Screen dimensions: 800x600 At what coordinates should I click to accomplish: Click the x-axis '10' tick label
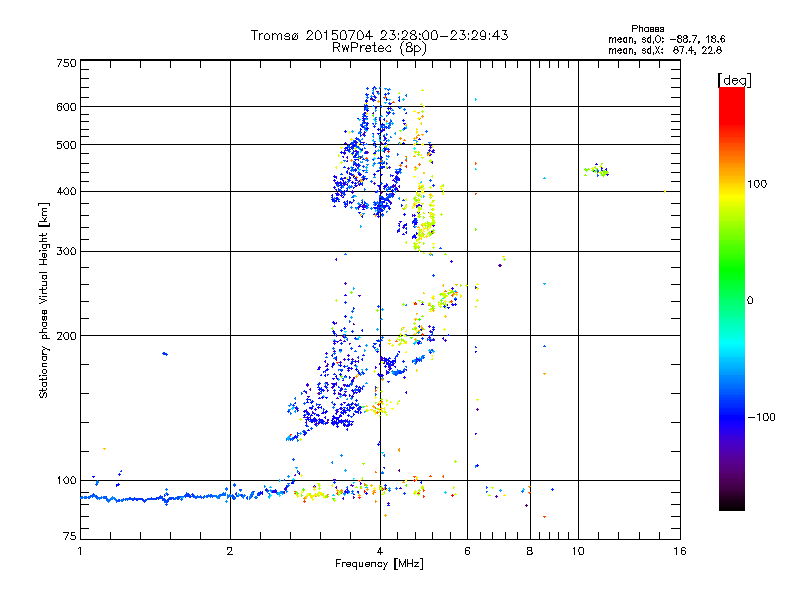tap(578, 551)
